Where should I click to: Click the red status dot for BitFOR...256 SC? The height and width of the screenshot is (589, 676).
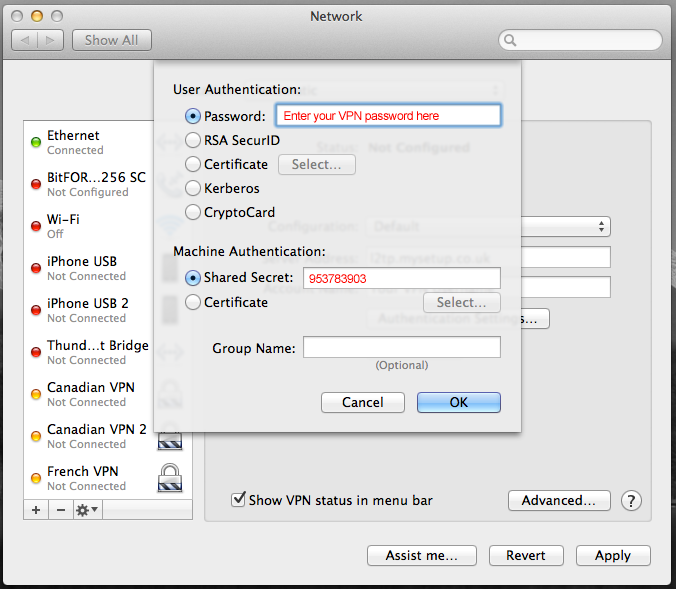(x=36, y=184)
